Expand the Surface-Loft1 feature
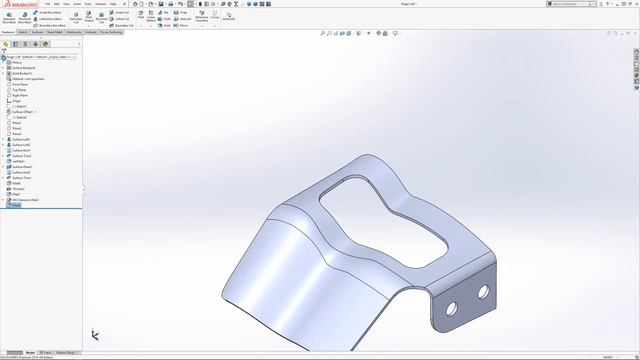The height and width of the screenshot is (360, 640). (3, 139)
